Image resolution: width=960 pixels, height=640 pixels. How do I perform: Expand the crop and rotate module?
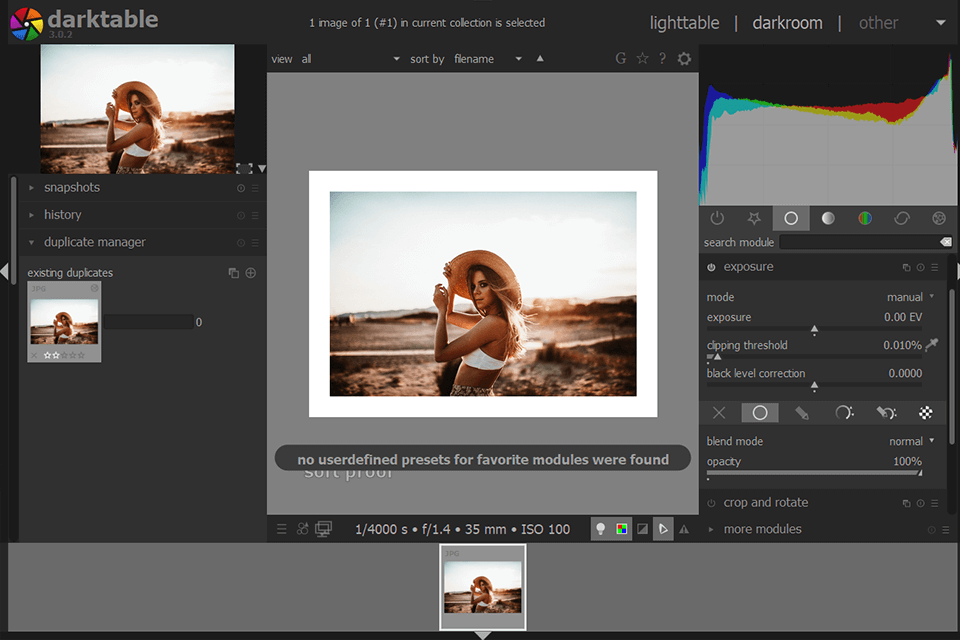770,502
